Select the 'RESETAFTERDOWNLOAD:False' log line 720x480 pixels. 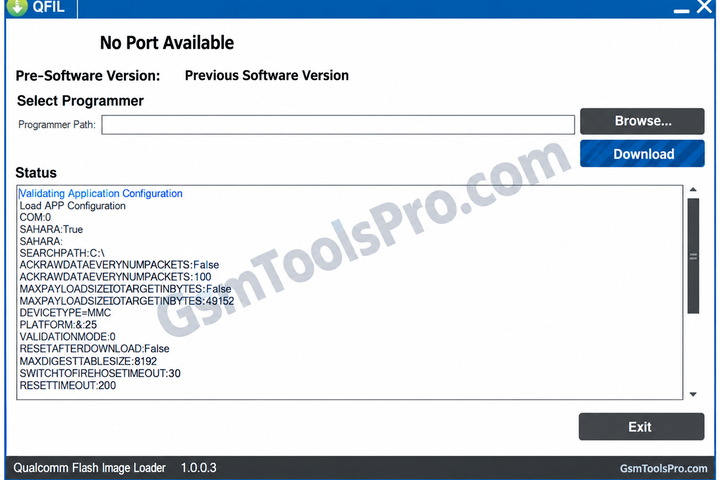(x=94, y=349)
